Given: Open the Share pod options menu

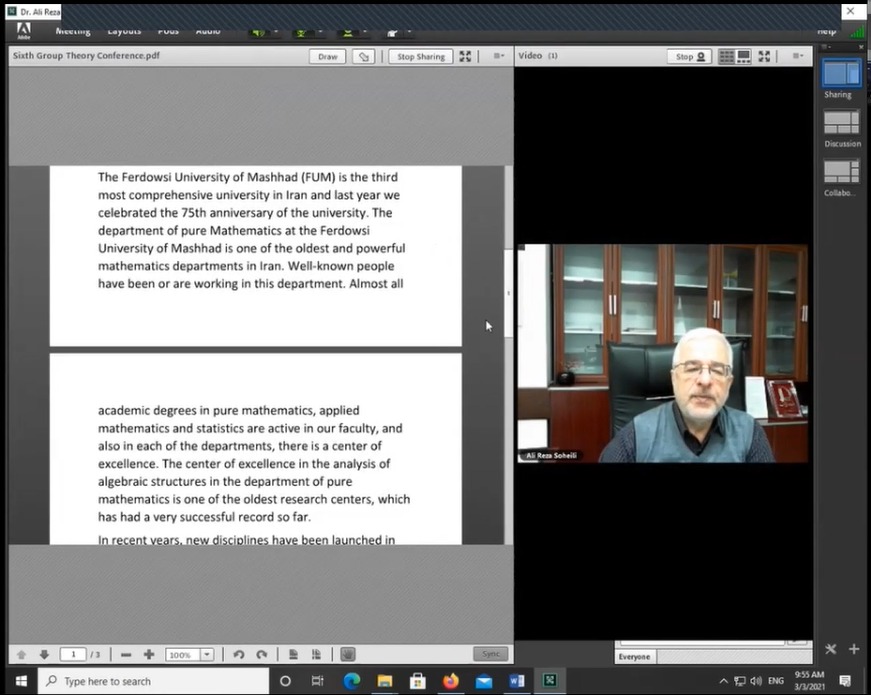Looking at the screenshot, I should point(498,57).
